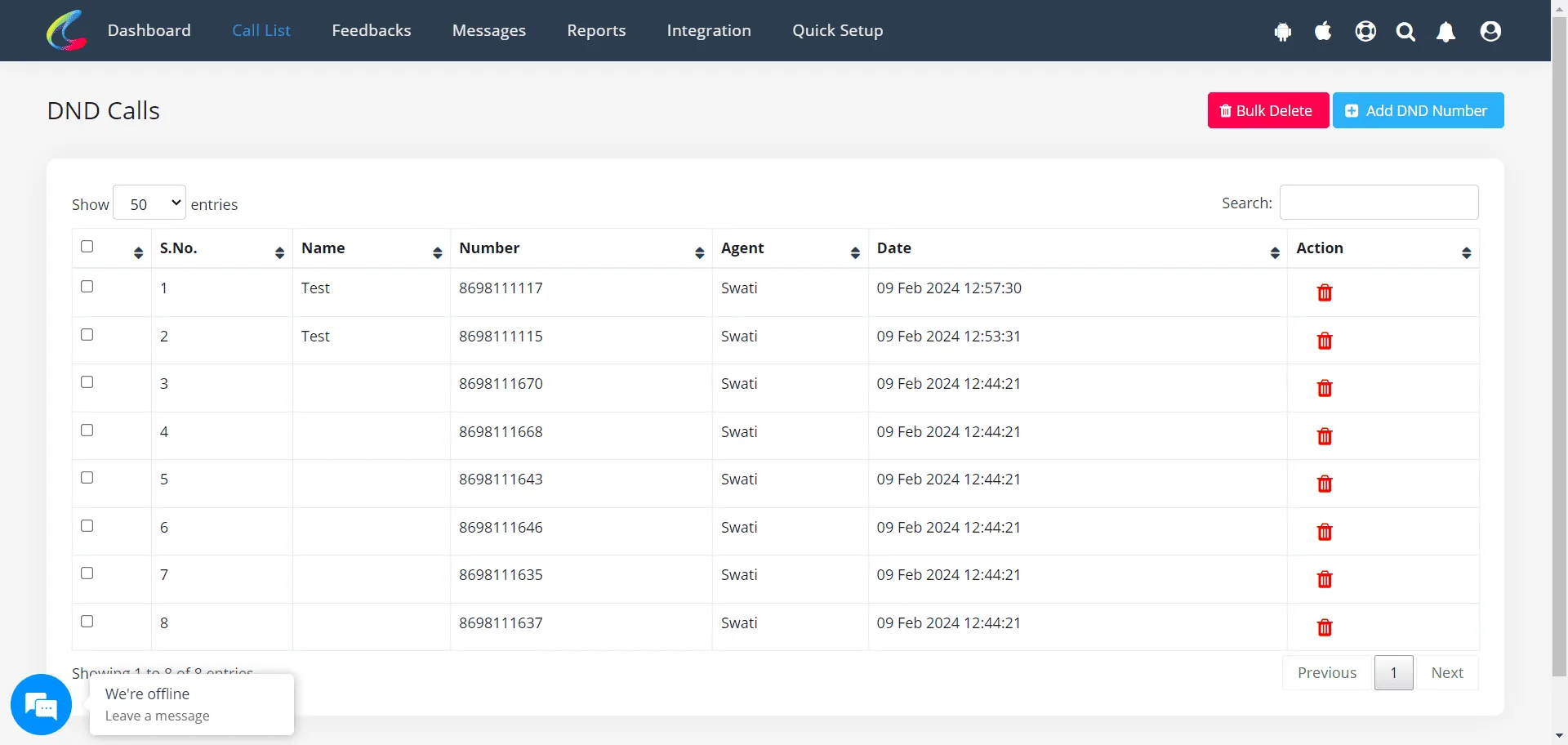Open the Reports menu

(x=596, y=30)
